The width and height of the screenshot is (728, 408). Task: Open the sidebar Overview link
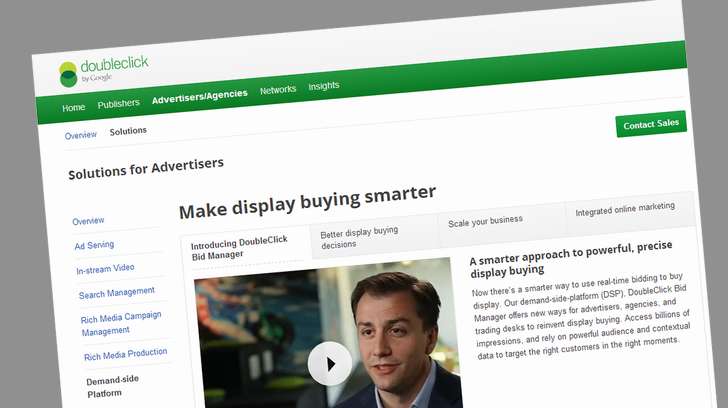(x=88, y=221)
